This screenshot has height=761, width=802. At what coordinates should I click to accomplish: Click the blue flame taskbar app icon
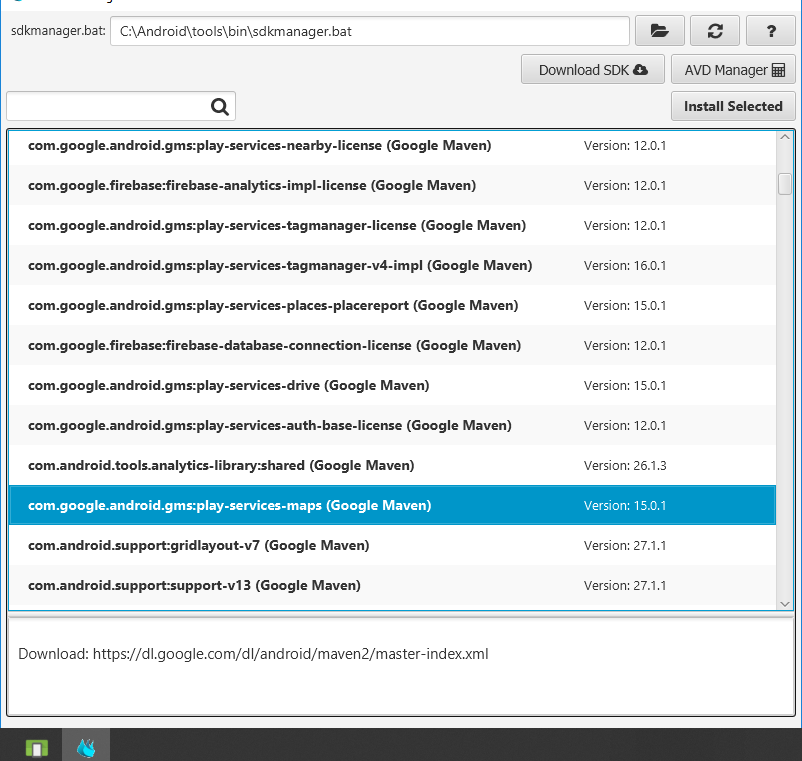click(x=86, y=748)
